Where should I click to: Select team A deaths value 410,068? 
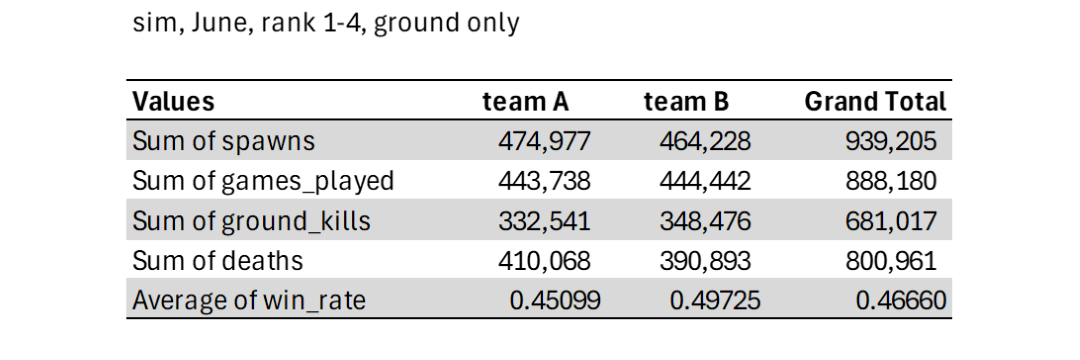point(544,261)
